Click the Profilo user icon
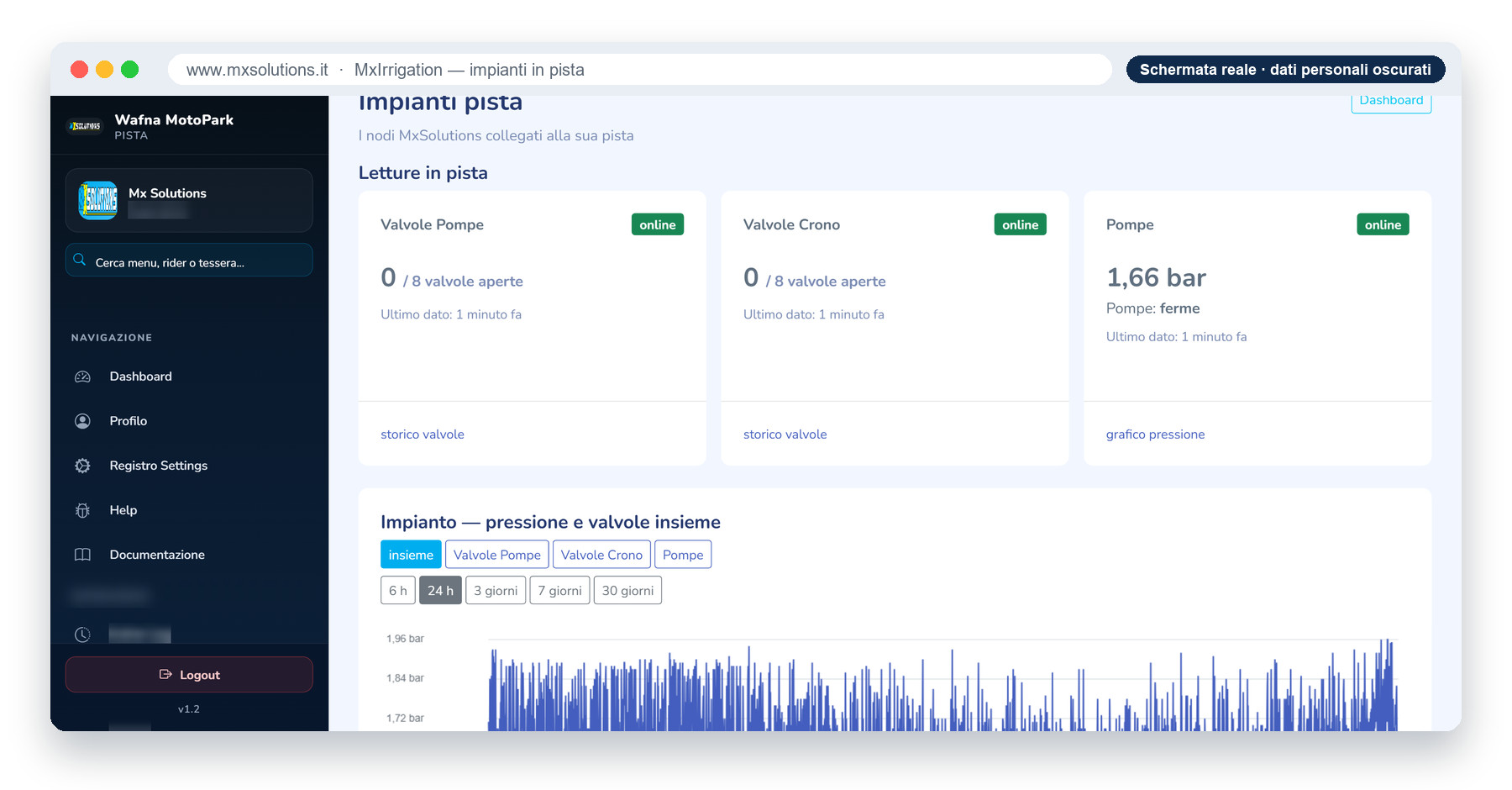1512x790 pixels. pos(82,421)
